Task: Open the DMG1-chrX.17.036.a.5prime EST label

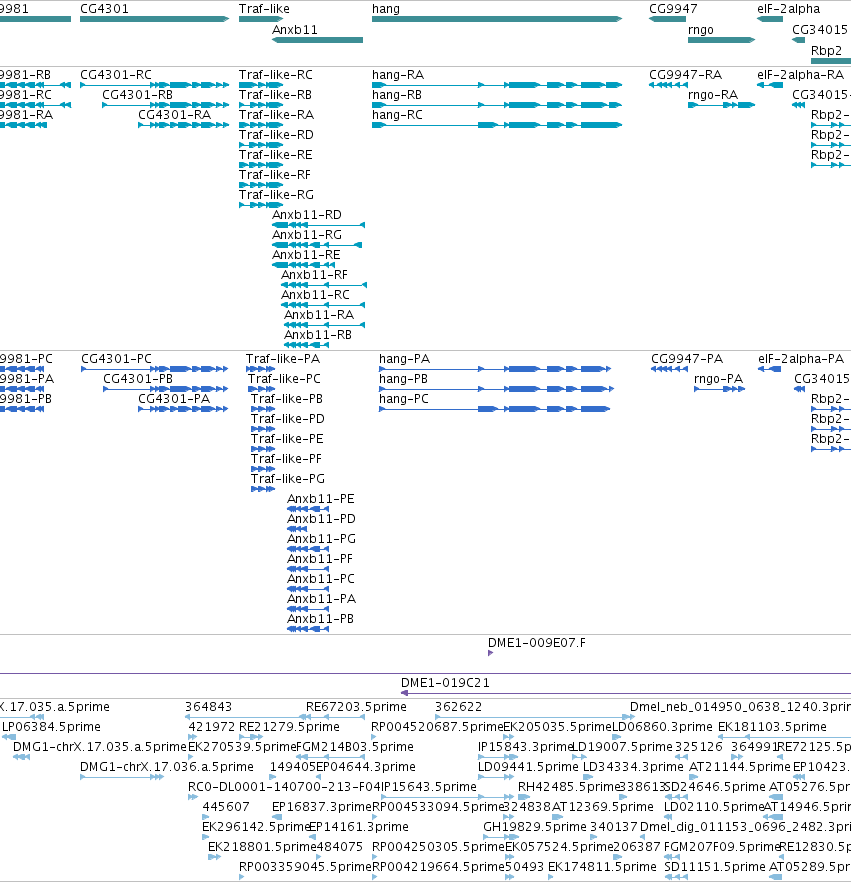Action: (166, 767)
